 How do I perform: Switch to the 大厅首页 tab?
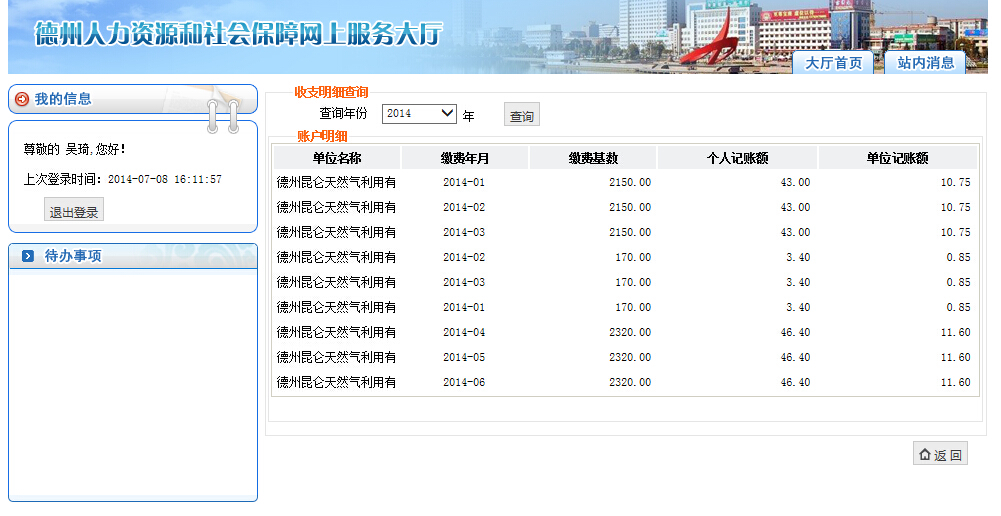coord(834,63)
